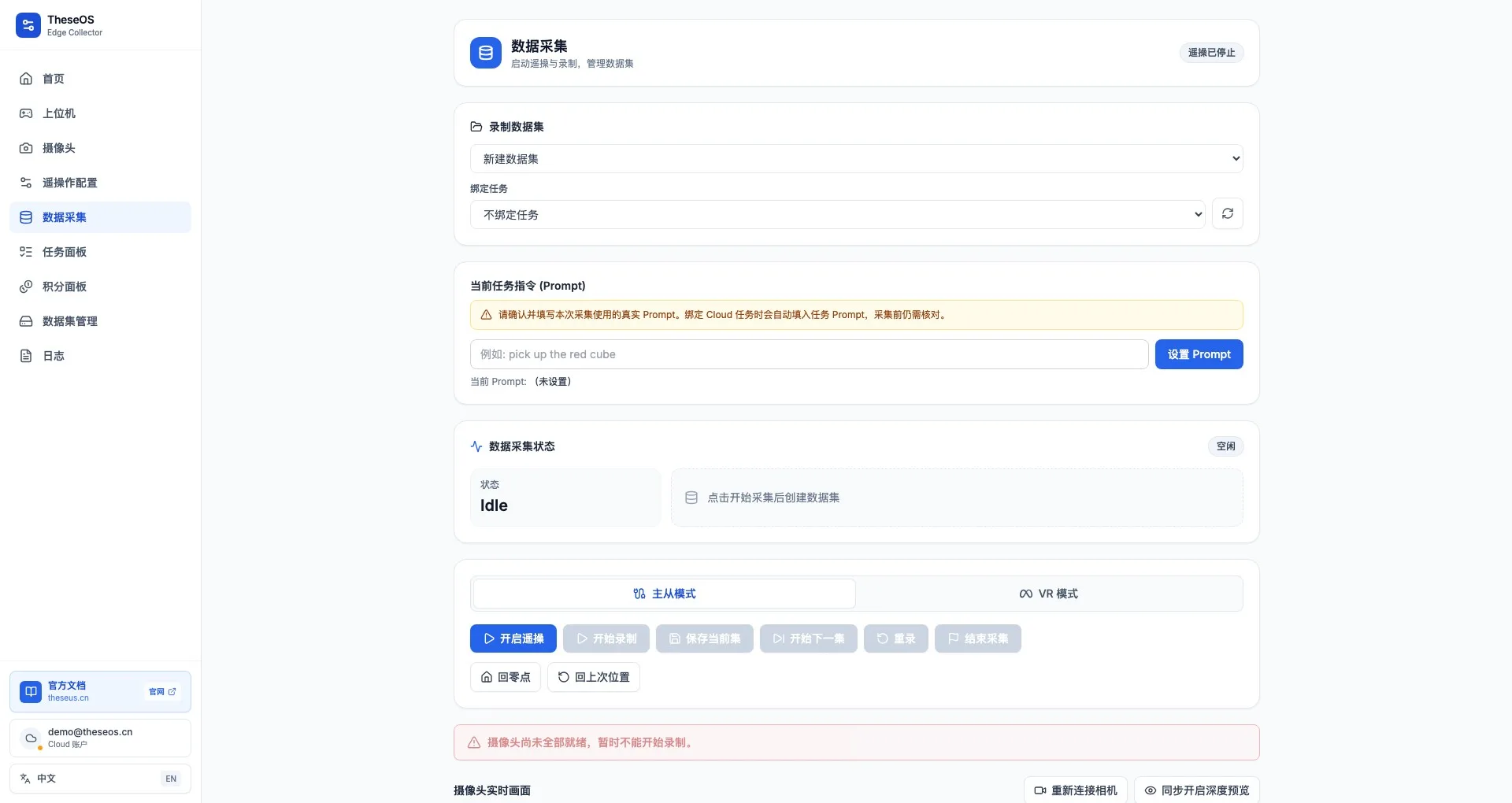The image size is (1512, 803).
Task: Click the 开始下一集 button
Action: pos(808,638)
